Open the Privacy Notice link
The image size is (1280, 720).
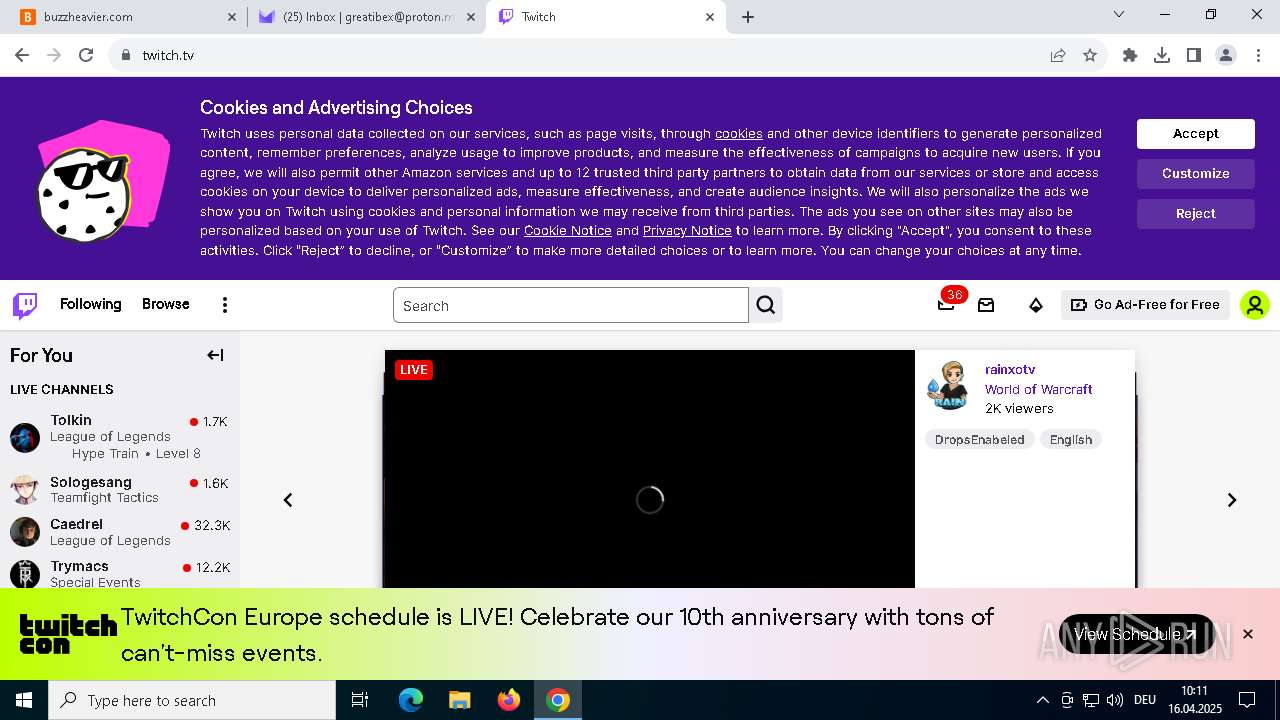pos(687,231)
